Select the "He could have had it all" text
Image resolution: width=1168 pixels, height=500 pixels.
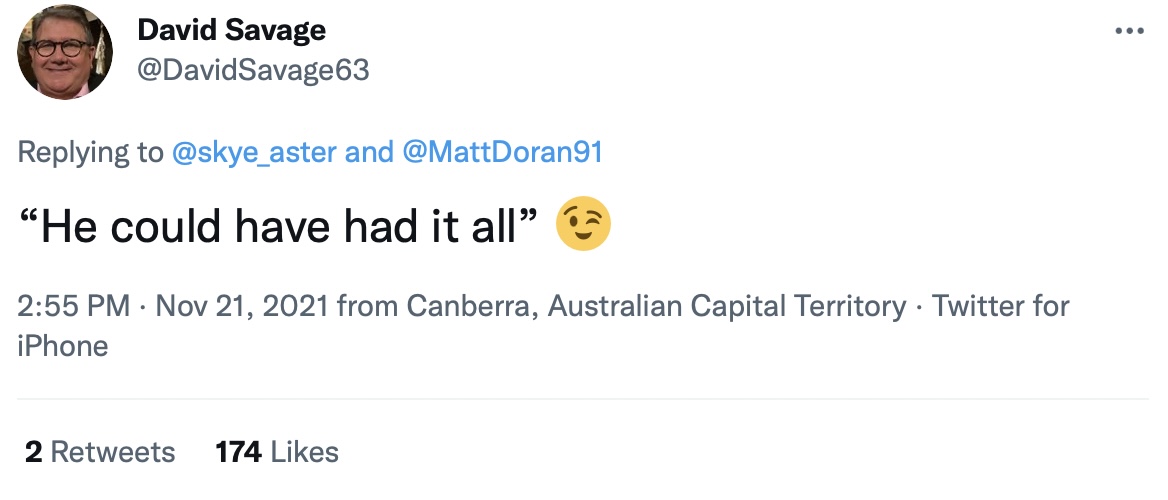(280, 225)
